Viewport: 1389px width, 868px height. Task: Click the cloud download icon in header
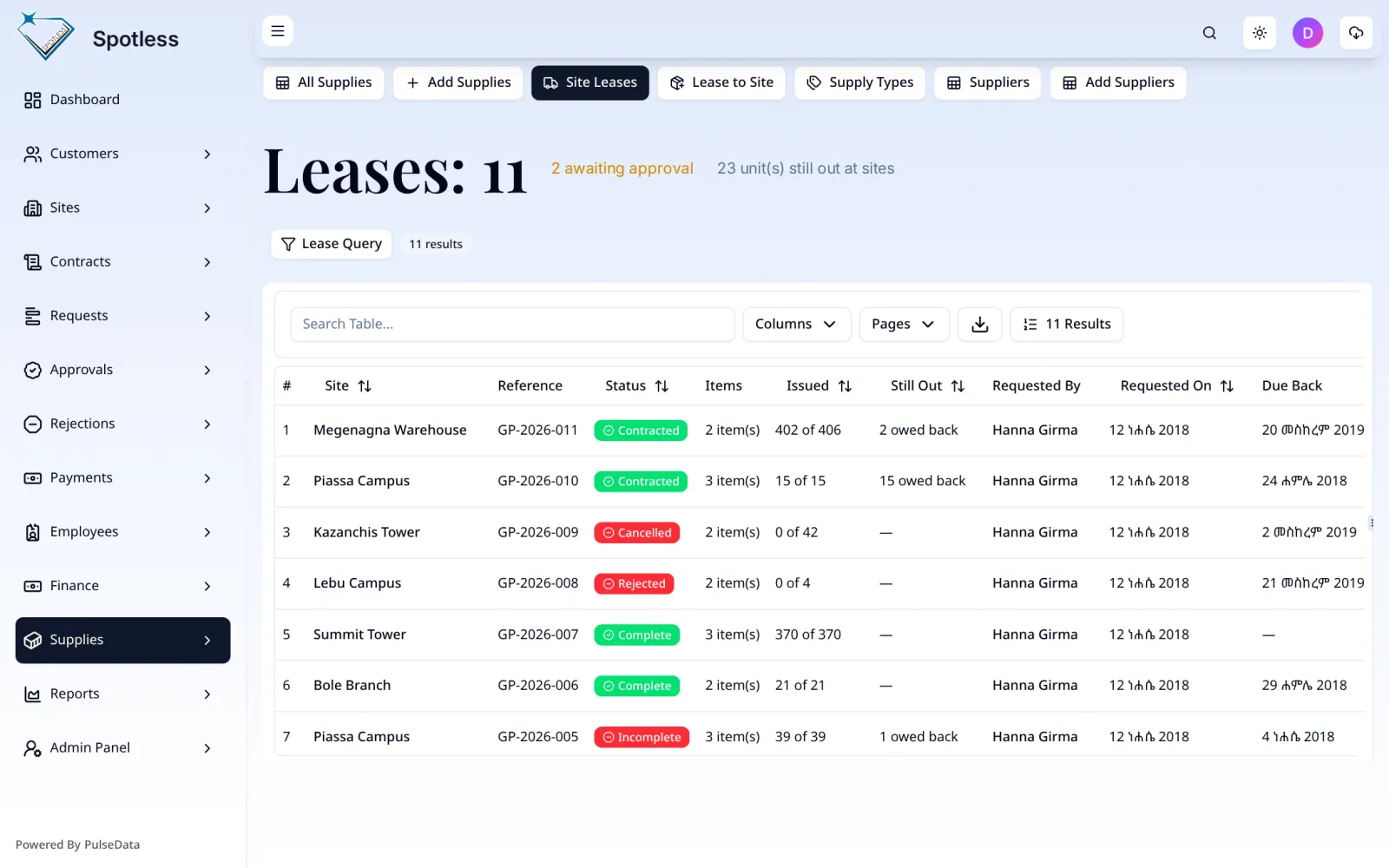[x=1356, y=33]
